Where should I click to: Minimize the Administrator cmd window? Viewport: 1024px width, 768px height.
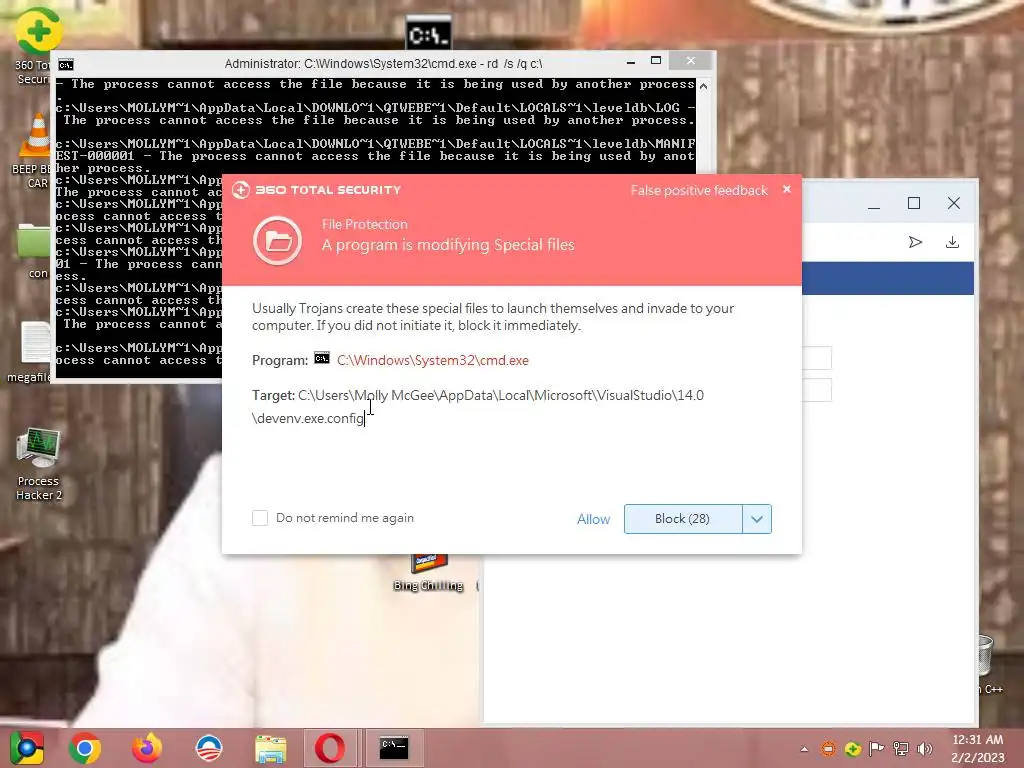point(630,63)
